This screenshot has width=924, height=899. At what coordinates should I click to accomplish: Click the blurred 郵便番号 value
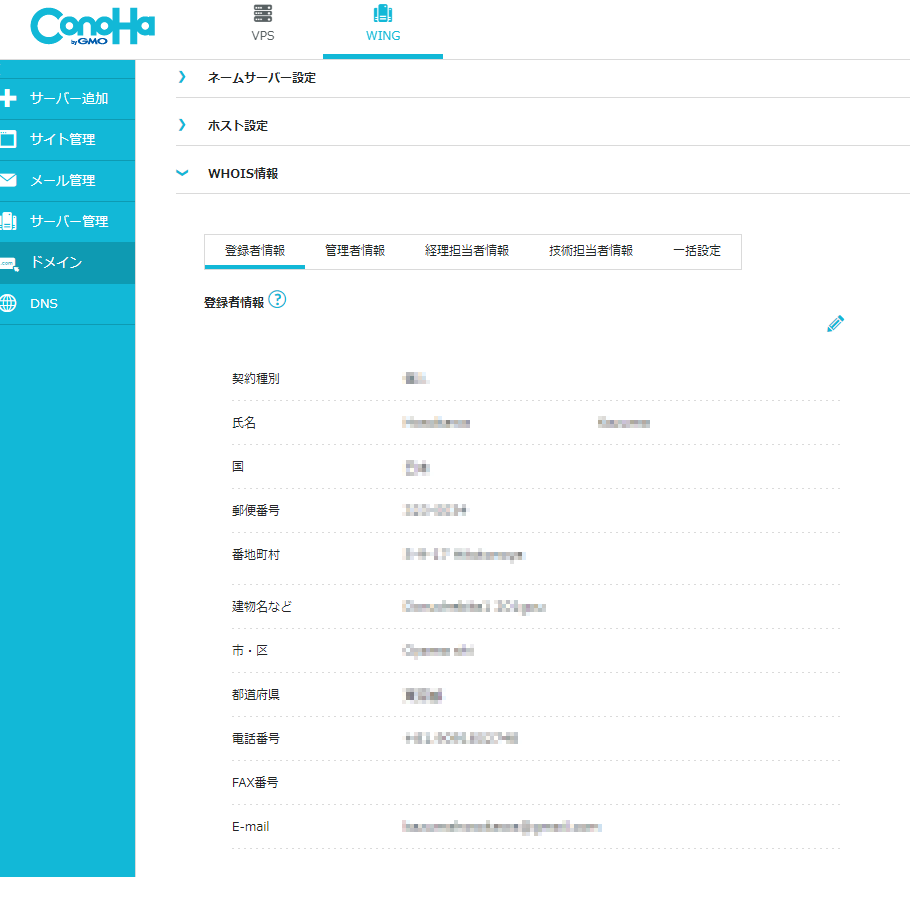click(435, 511)
